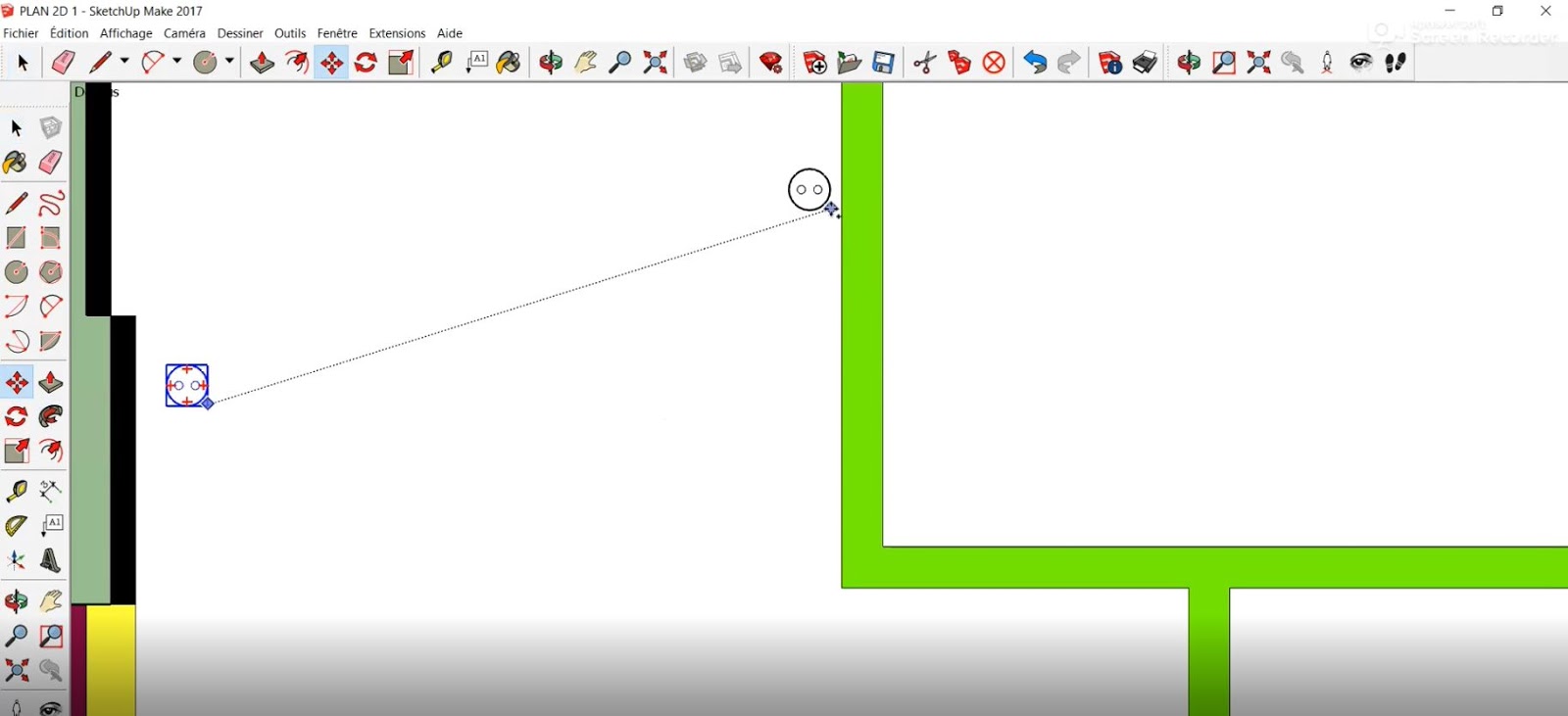
Task: Create a new model with New icon
Action: pos(814,63)
